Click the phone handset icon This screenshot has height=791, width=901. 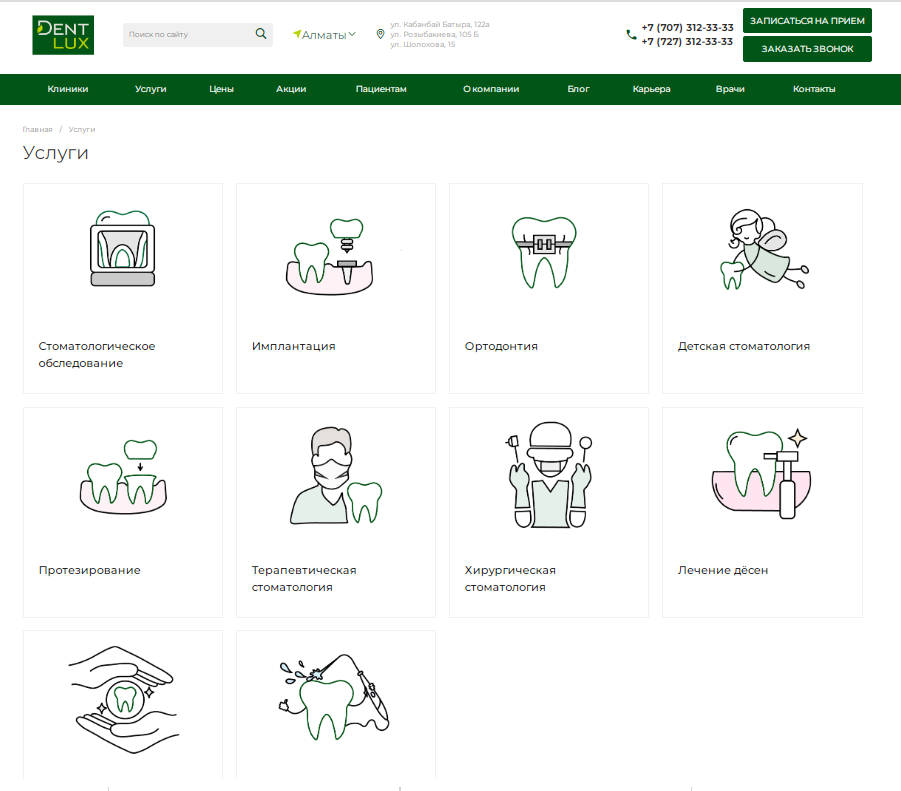point(631,34)
